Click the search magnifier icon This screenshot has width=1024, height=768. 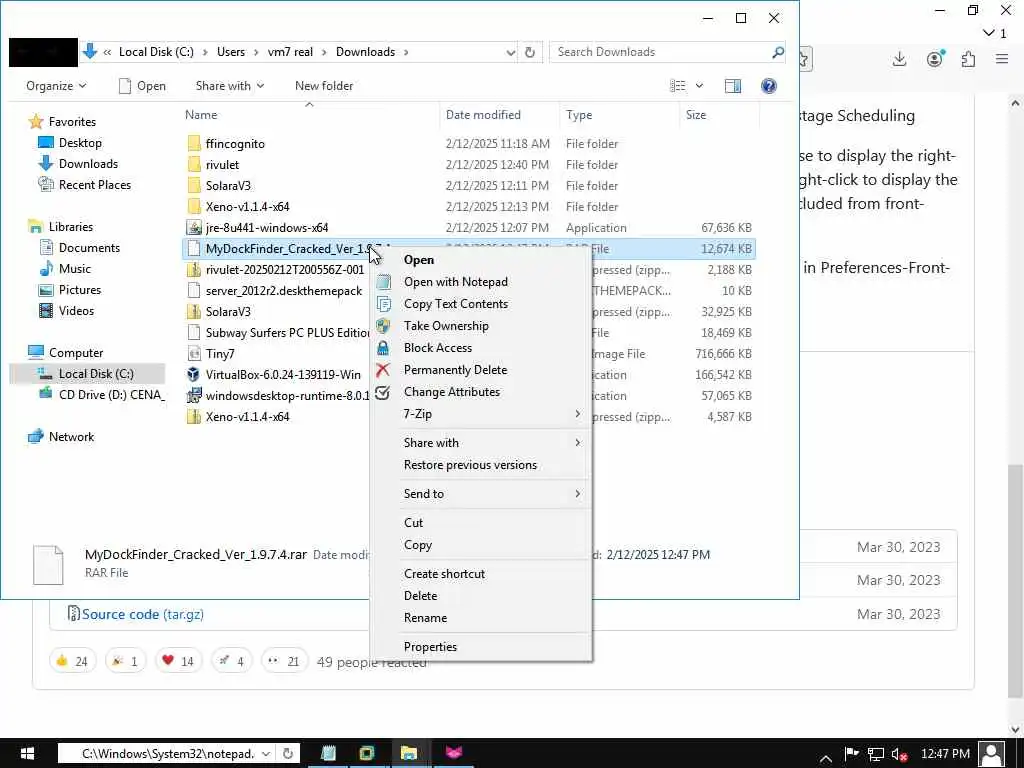coord(777,52)
